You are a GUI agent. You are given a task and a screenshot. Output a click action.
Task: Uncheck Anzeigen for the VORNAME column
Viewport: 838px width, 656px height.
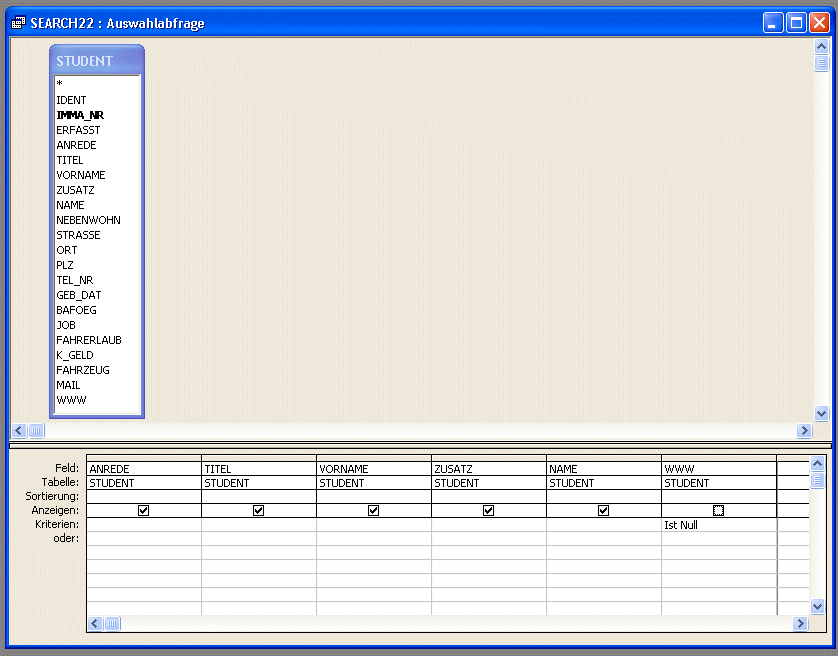click(x=374, y=511)
